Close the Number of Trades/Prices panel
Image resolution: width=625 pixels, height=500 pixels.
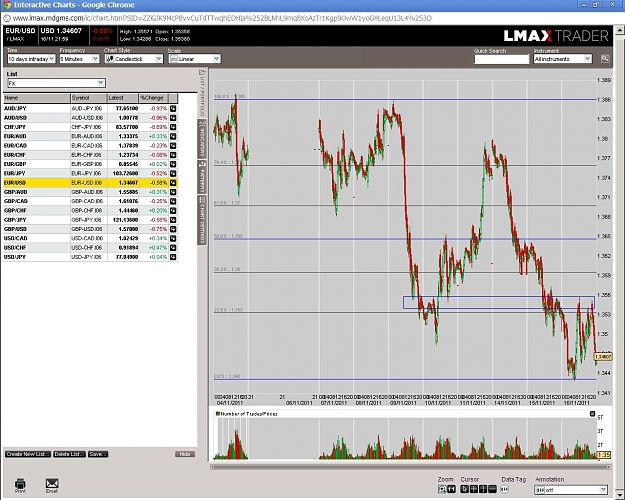592,414
